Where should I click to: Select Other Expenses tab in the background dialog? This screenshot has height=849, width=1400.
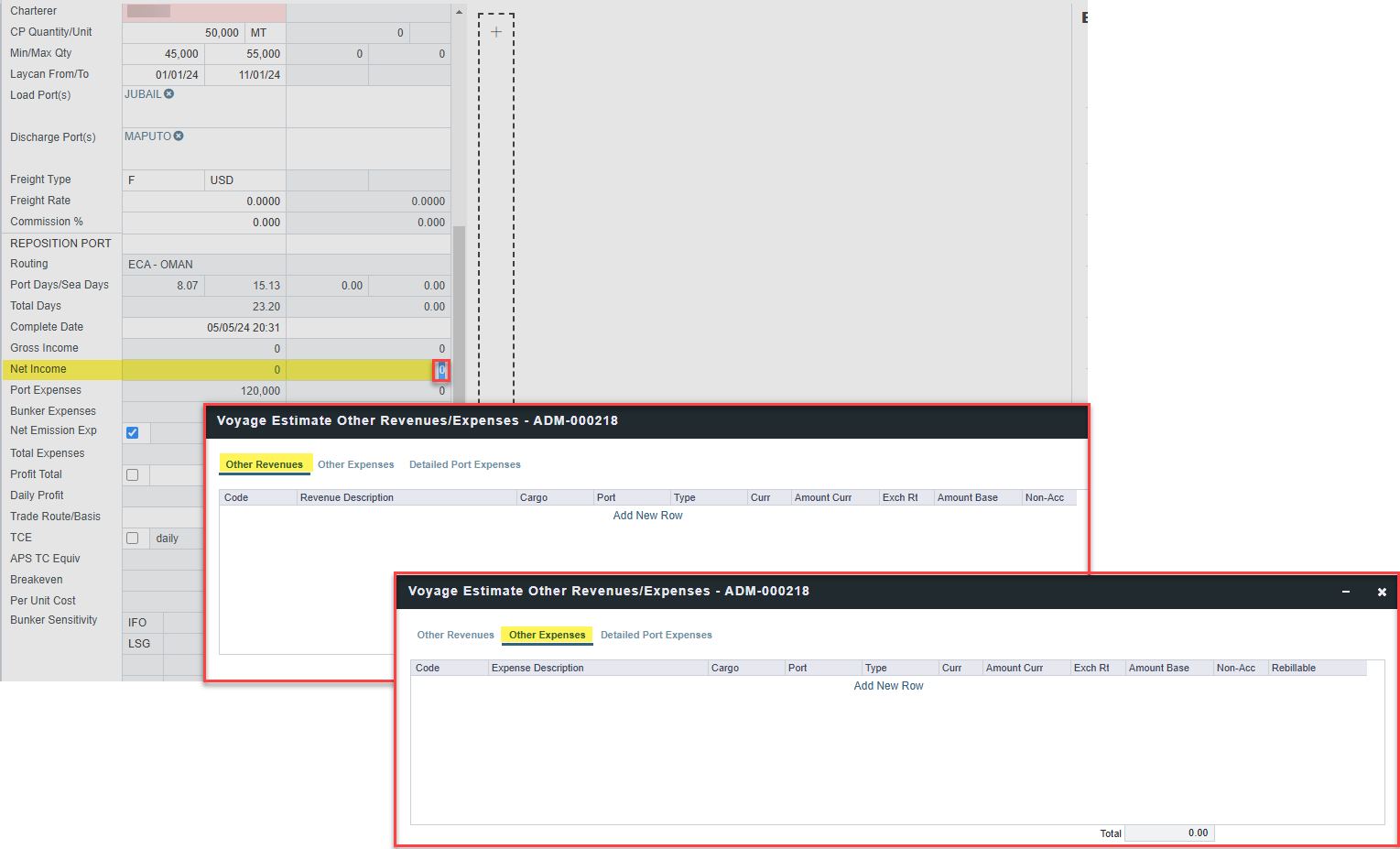pos(355,464)
